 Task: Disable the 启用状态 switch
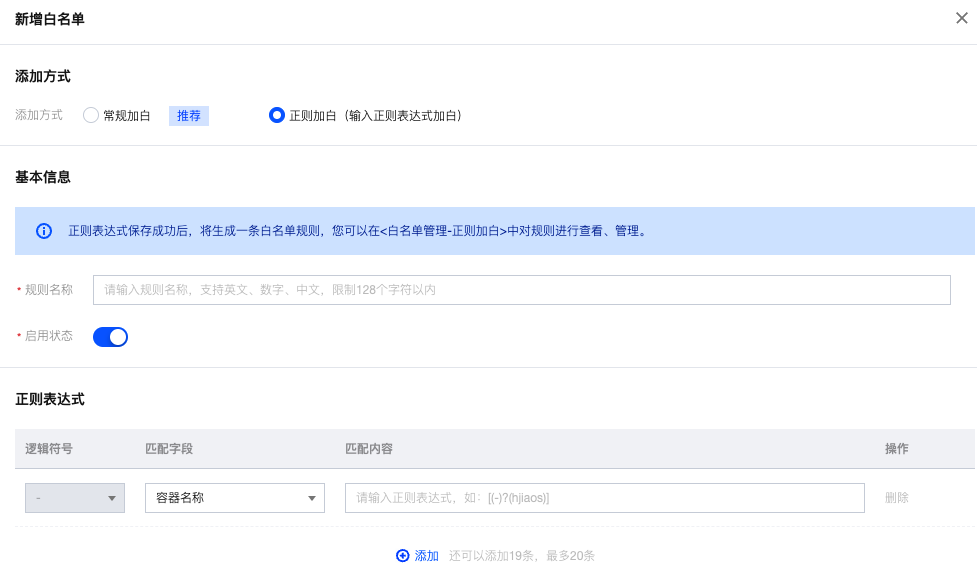(x=110, y=337)
